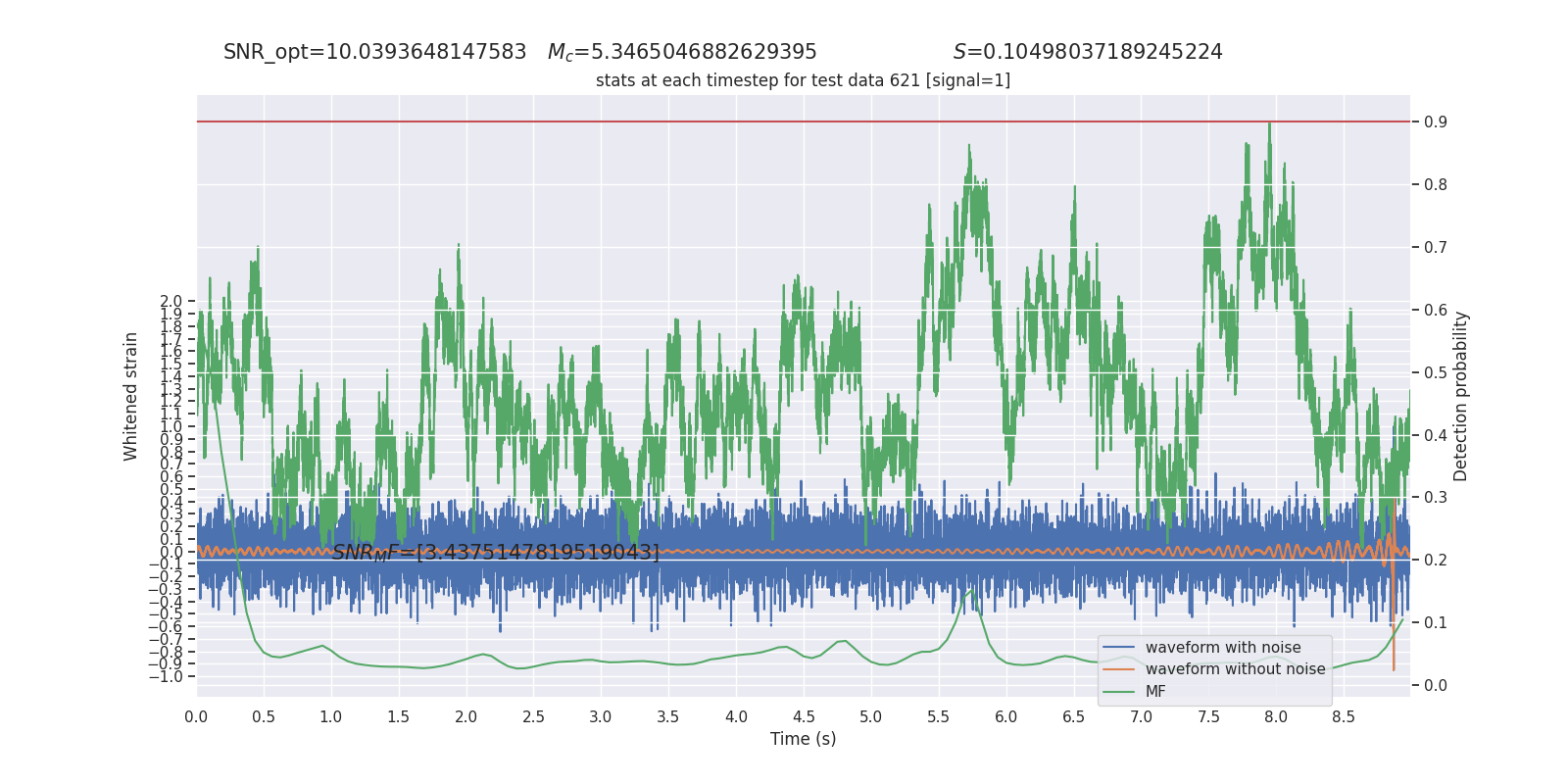Click right-axis tick label 0.7
The image size is (1568, 784).
click(x=1436, y=248)
